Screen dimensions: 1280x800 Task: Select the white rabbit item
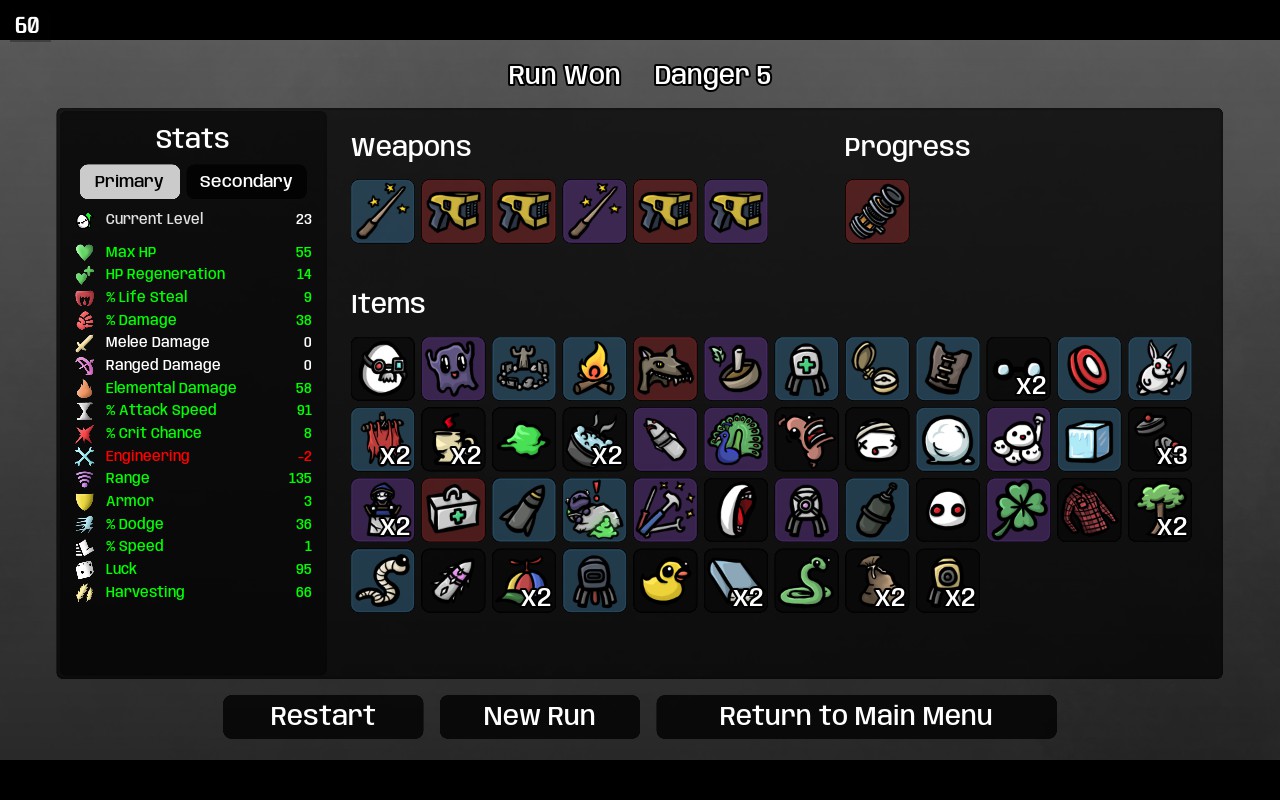pyautogui.click(x=1160, y=369)
